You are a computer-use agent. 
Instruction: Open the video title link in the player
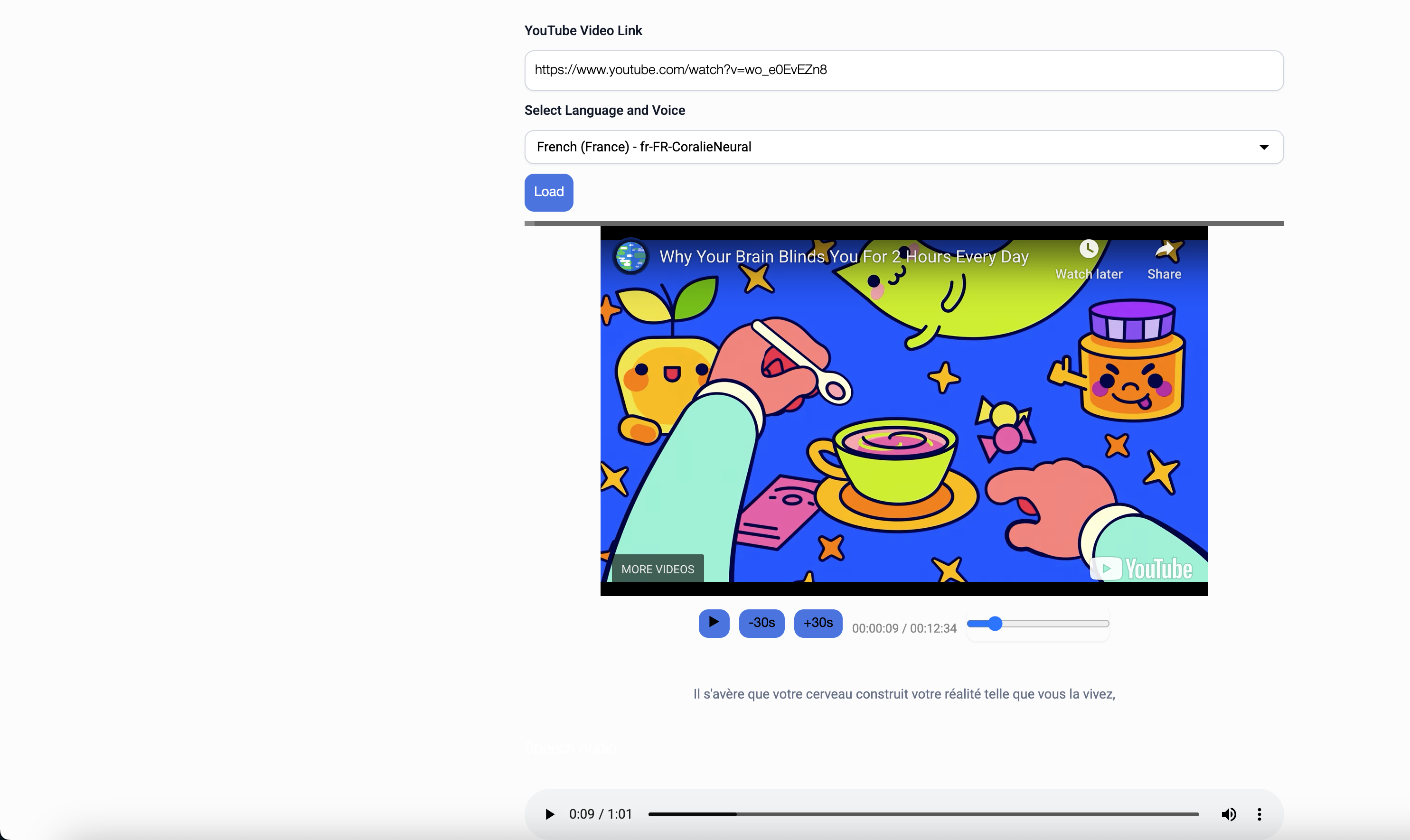(x=843, y=256)
